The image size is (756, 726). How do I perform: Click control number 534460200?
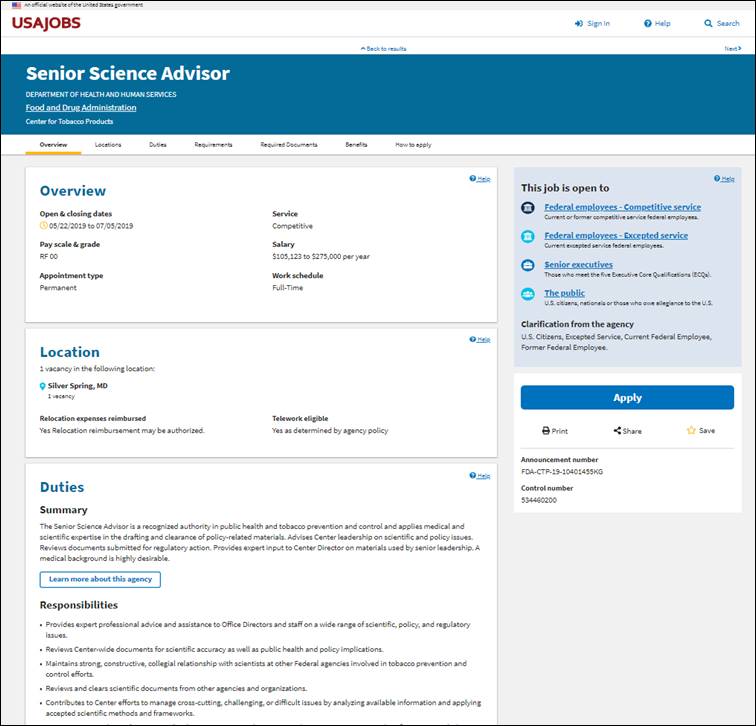(x=539, y=500)
